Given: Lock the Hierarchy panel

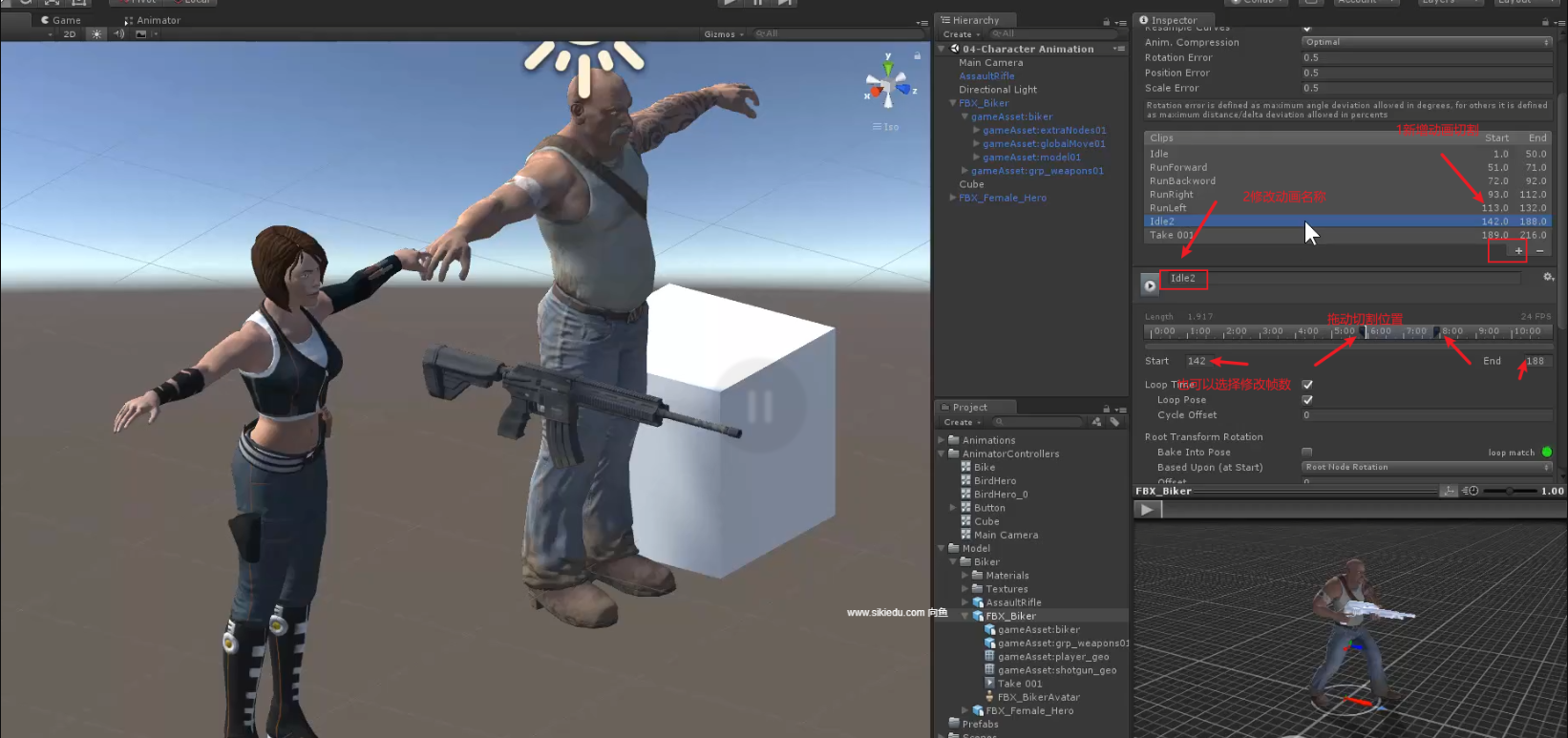Looking at the screenshot, I should pos(1106,21).
